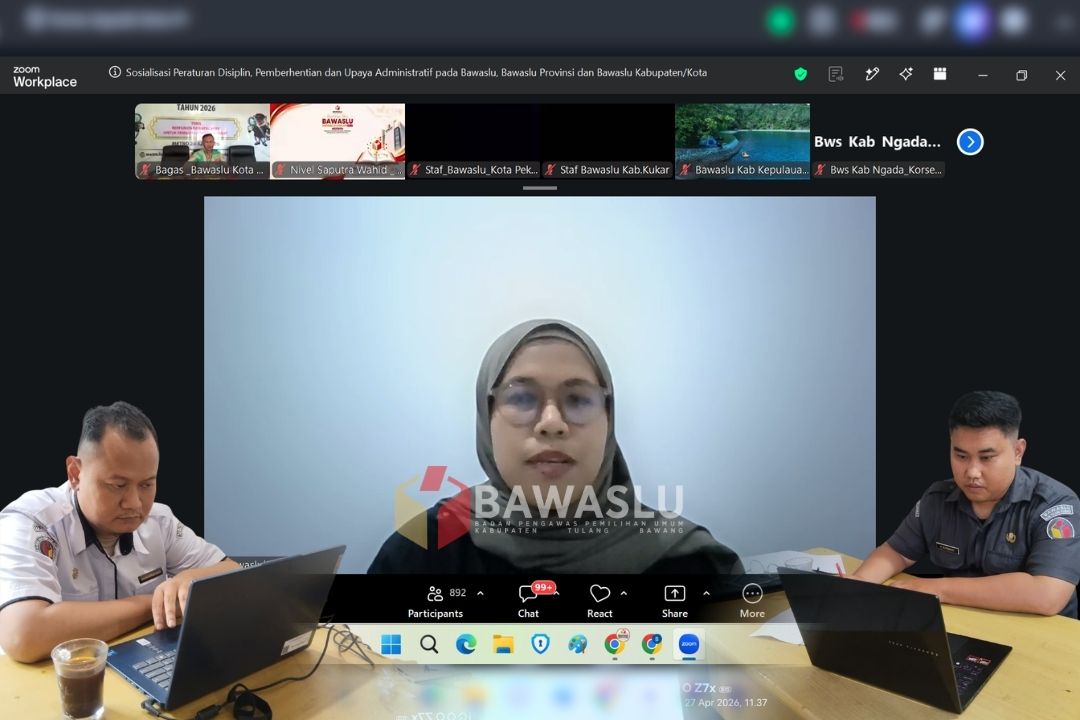Open File Explorer from the taskbar
The image size is (1080, 720).
click(x=503, y=644)
